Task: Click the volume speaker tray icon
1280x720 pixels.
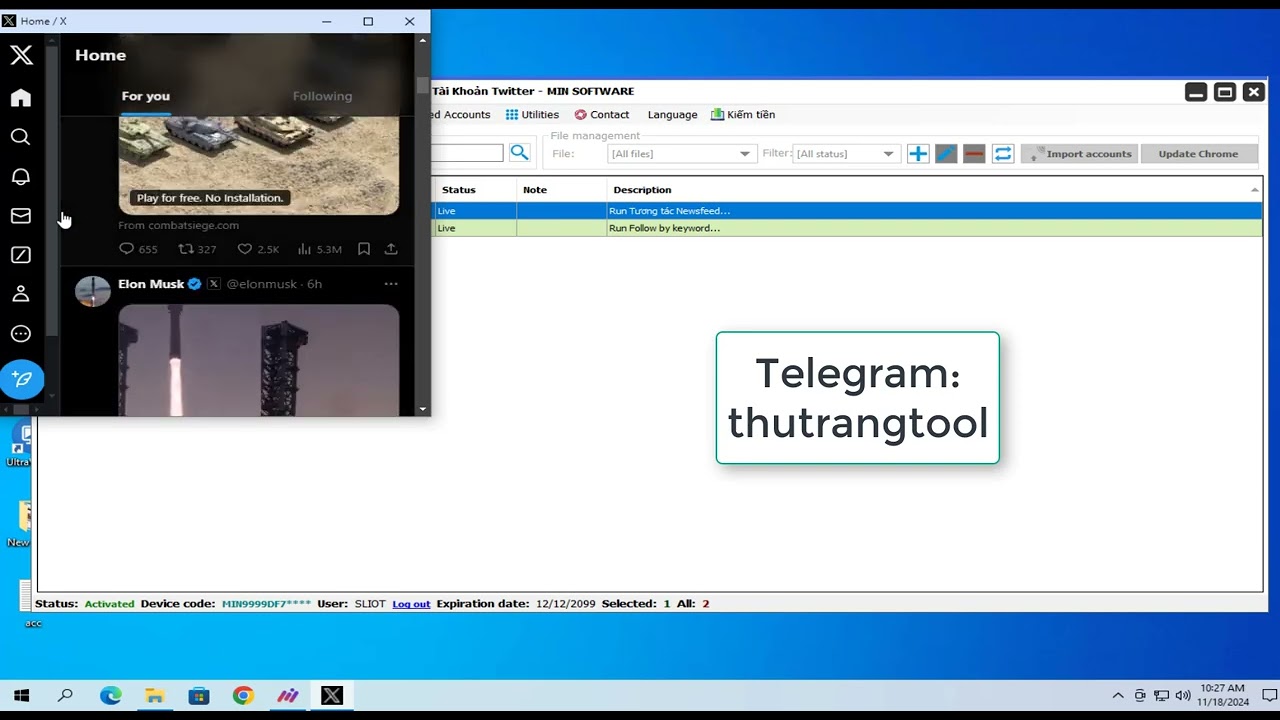Action: (1183, 696)
